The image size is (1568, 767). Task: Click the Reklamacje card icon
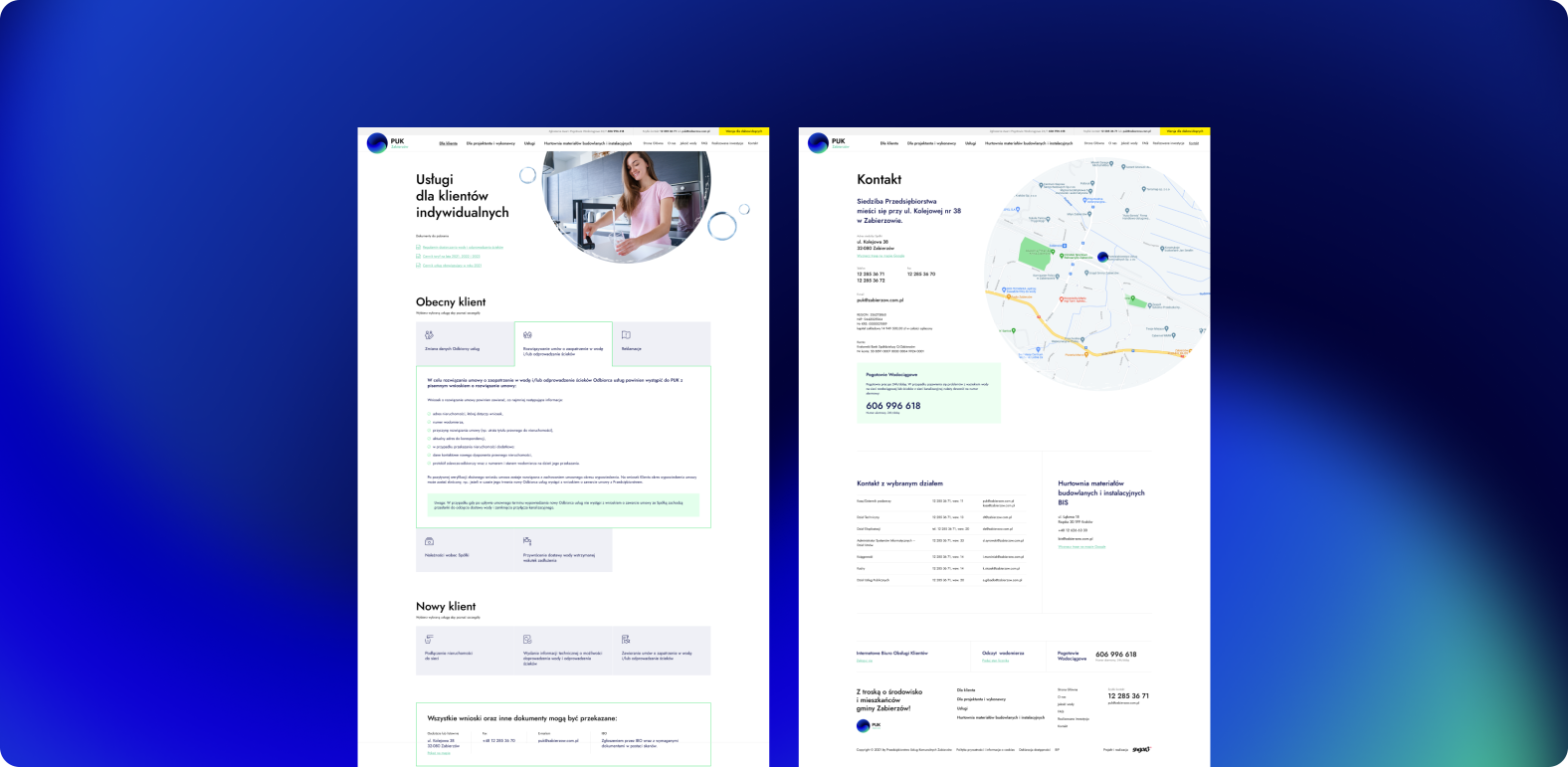626,335
